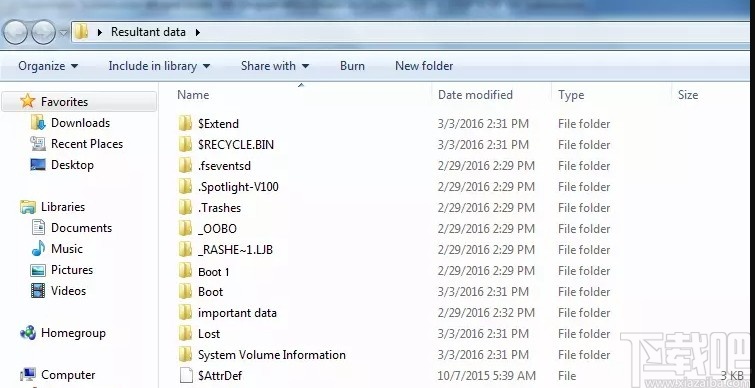Create a New folder from the toolbar

point(424,66)
